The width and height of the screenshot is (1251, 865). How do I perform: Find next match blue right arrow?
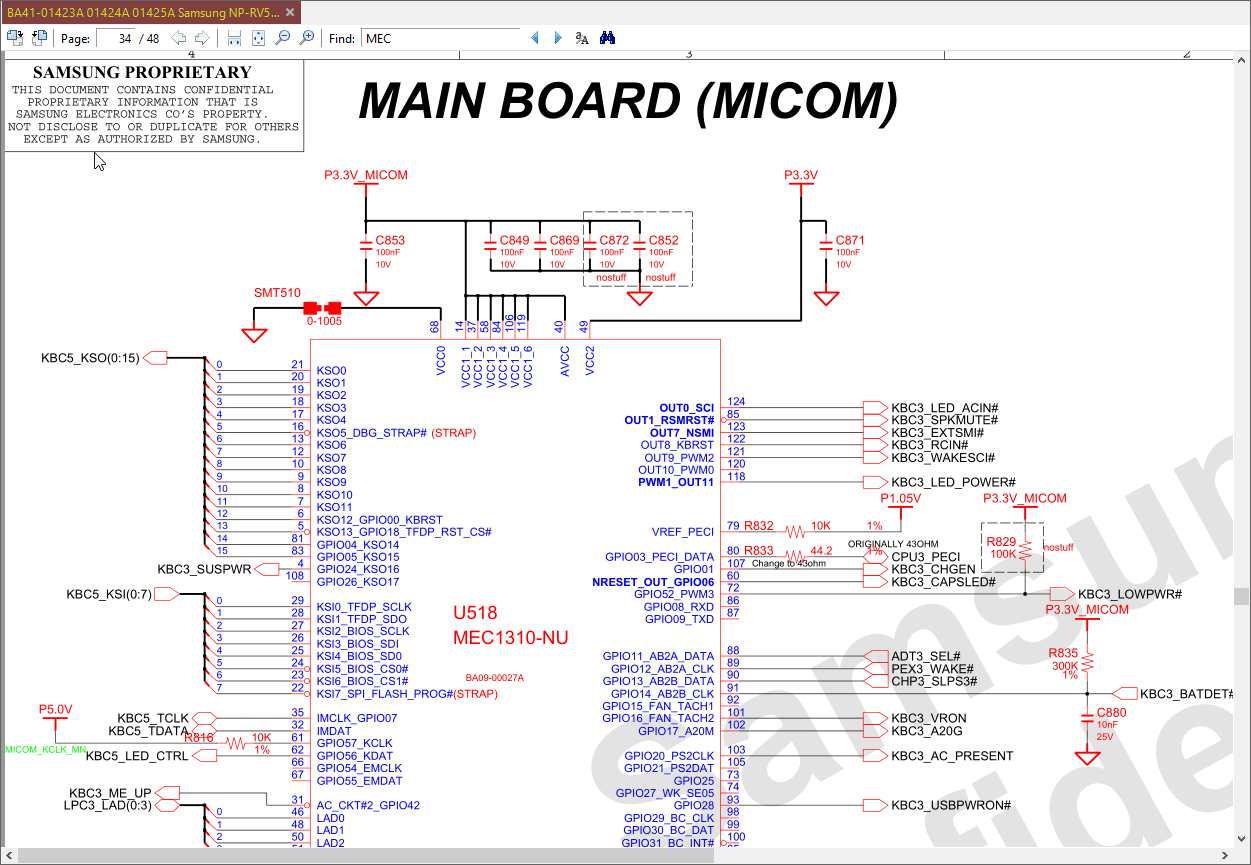(x=557, y=38)
